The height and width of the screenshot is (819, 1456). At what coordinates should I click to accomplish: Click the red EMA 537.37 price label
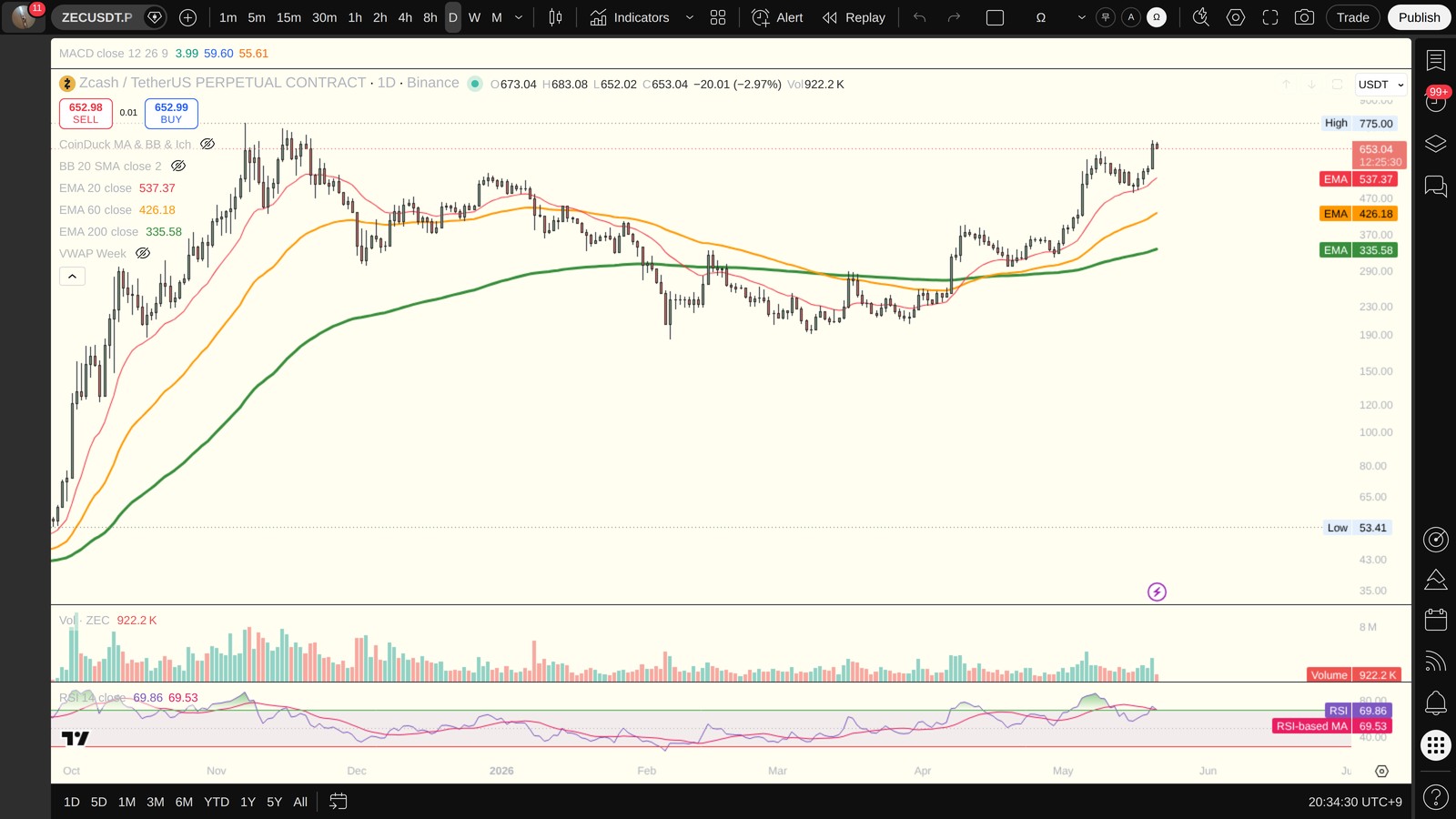(1359, 179)
